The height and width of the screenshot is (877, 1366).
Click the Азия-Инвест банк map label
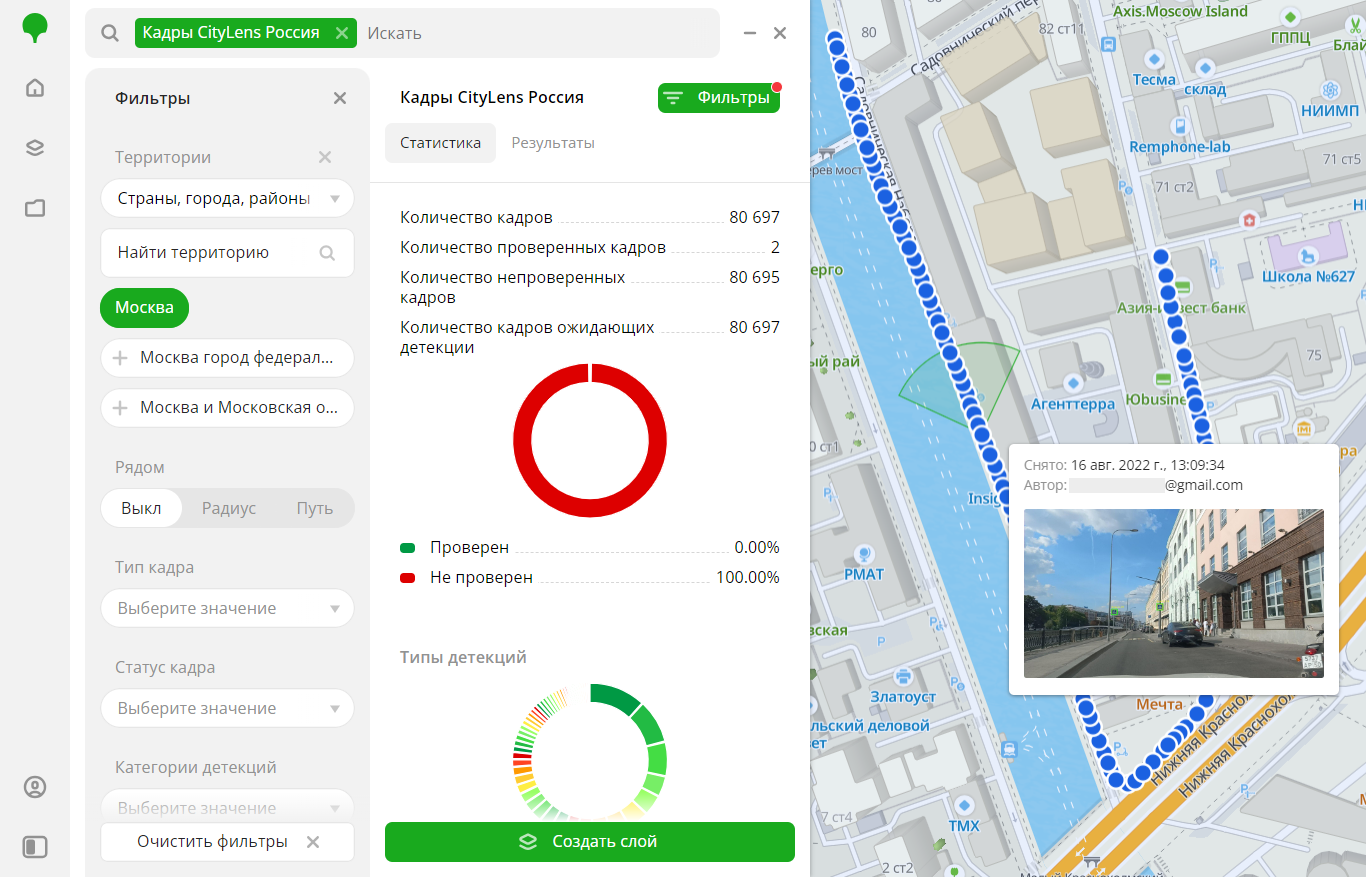click(x=1181, y=308)
